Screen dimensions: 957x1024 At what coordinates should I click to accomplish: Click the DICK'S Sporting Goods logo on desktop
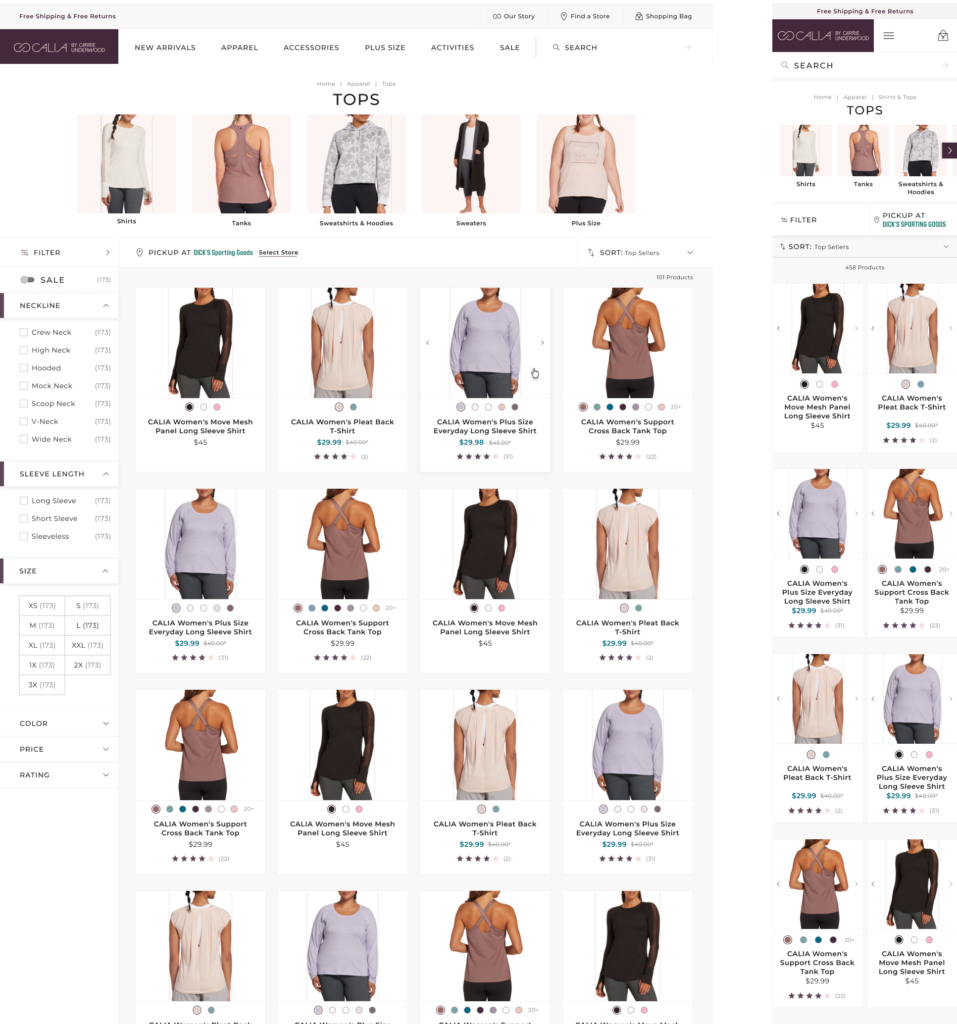223,253
